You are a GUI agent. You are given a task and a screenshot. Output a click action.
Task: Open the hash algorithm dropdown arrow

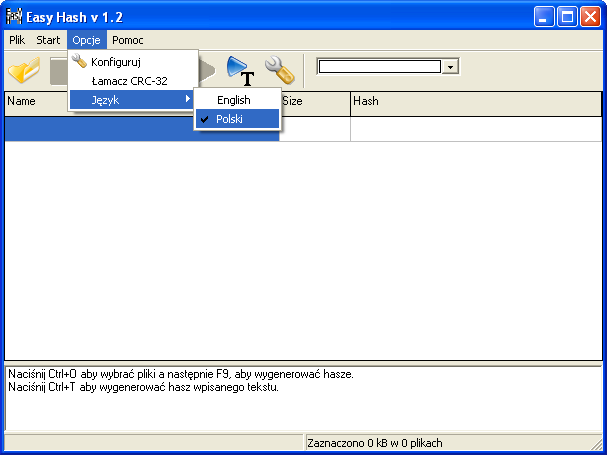450,67
